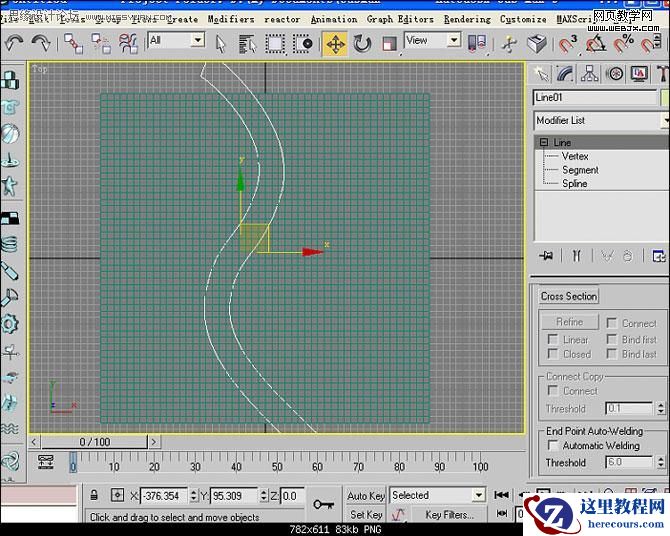
Task: Open the Animation menu
Action: 334,19
